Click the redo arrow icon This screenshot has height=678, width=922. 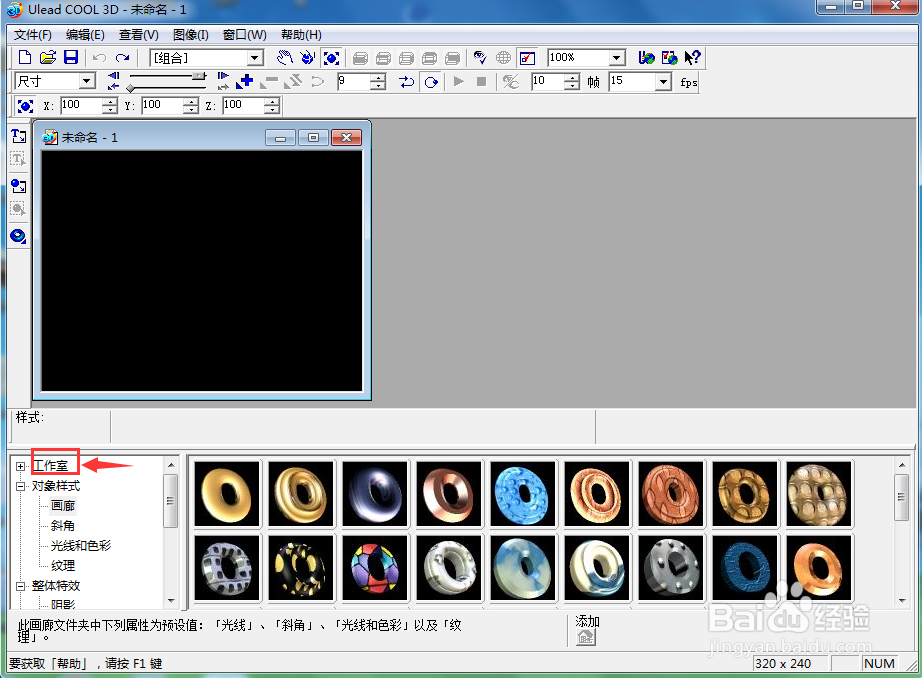(x=122, y=58)
